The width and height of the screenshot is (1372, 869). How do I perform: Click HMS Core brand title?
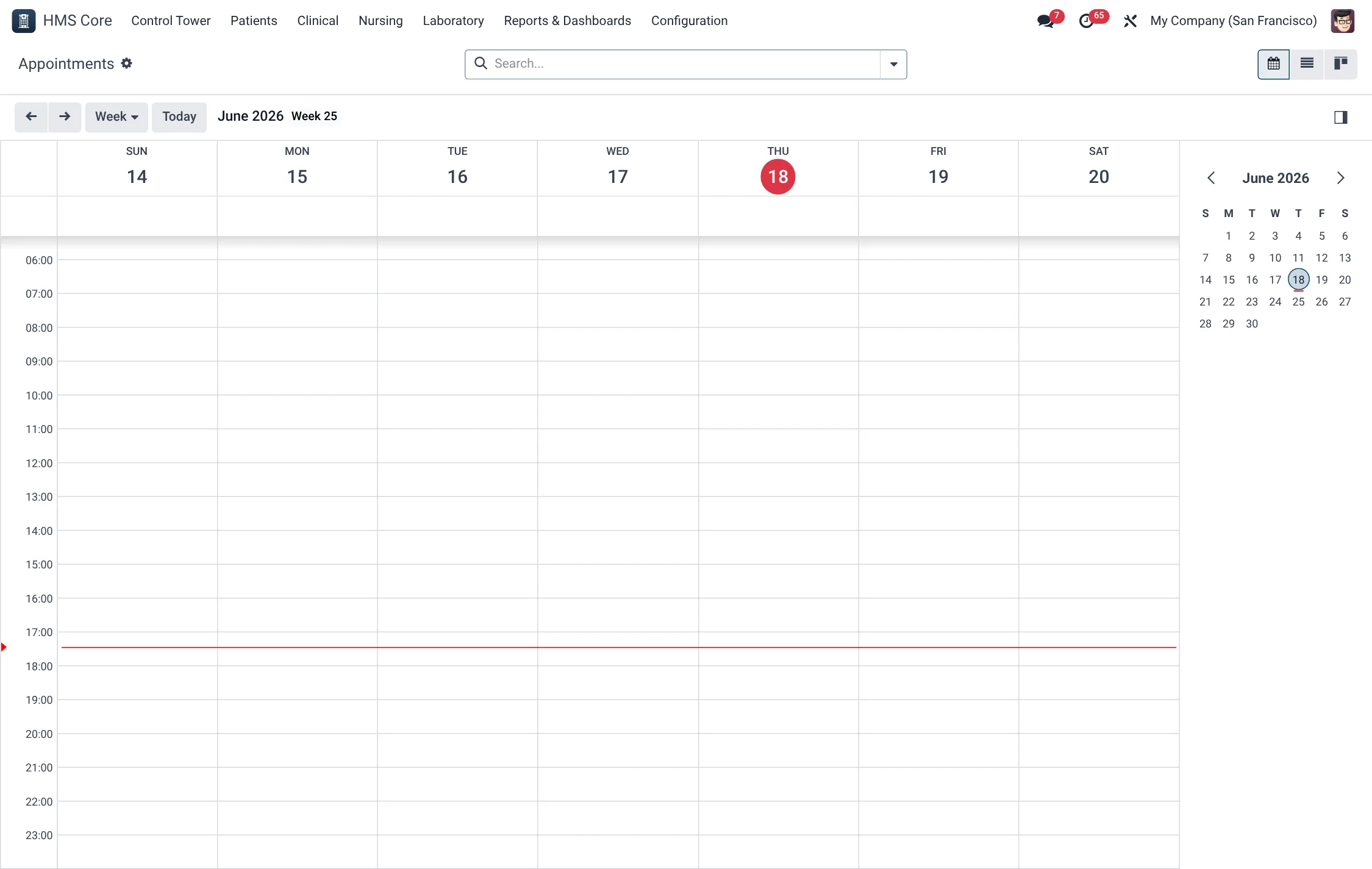[x=77, y=21]
